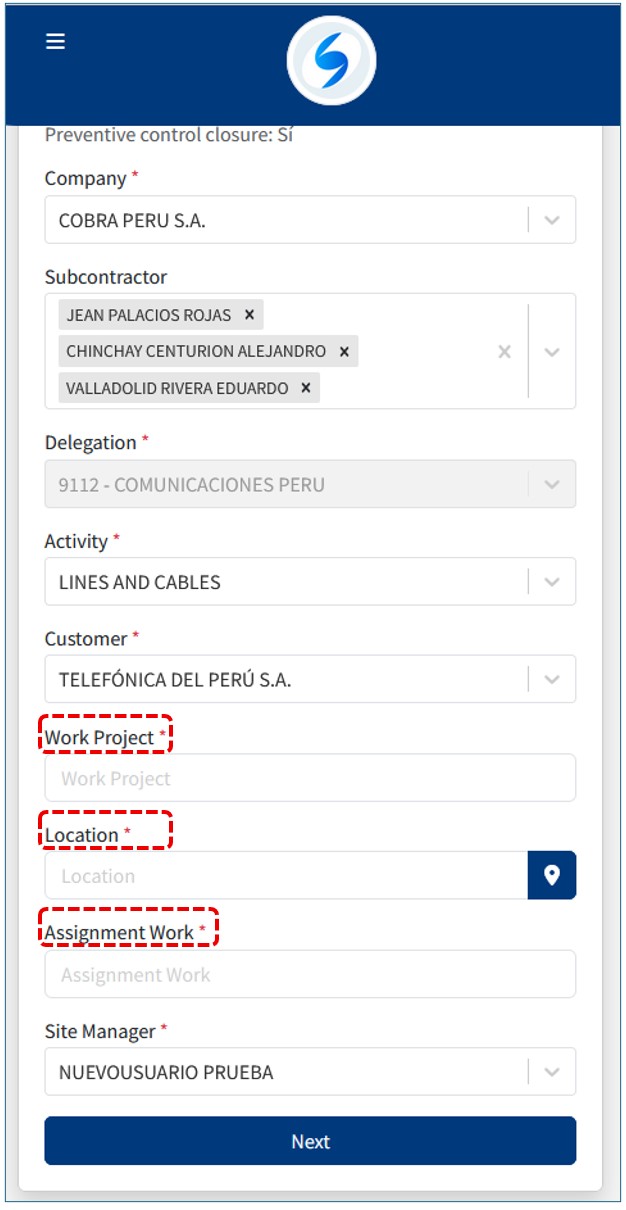Remove JEAN PALACIOS ROJAS subcontractor tag
The image size is (626, 1210).
249,315
